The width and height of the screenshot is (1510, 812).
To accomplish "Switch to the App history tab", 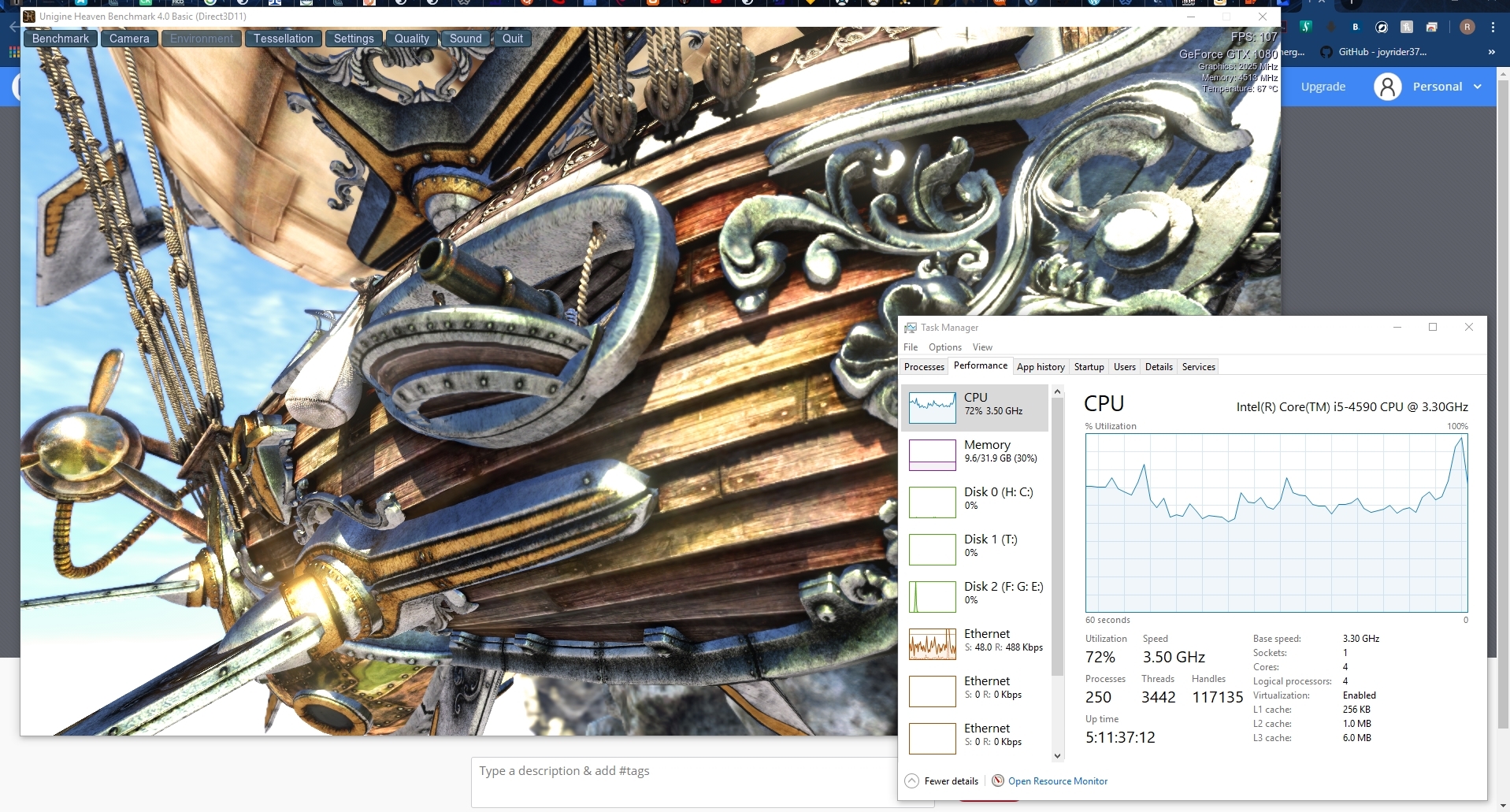I will (x=1041, y=367).
